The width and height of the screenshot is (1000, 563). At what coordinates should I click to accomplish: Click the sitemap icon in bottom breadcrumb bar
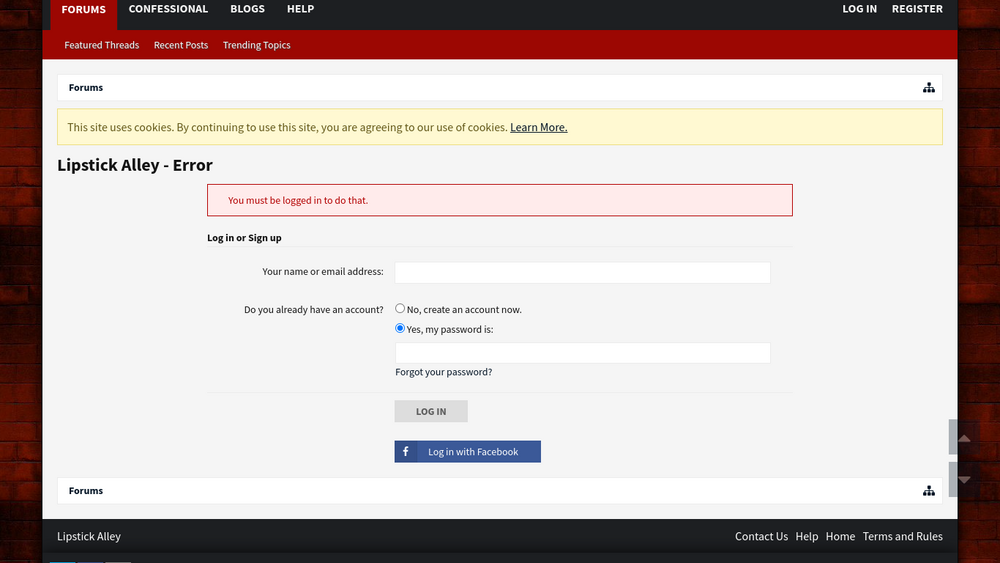(x=928, y=491)
